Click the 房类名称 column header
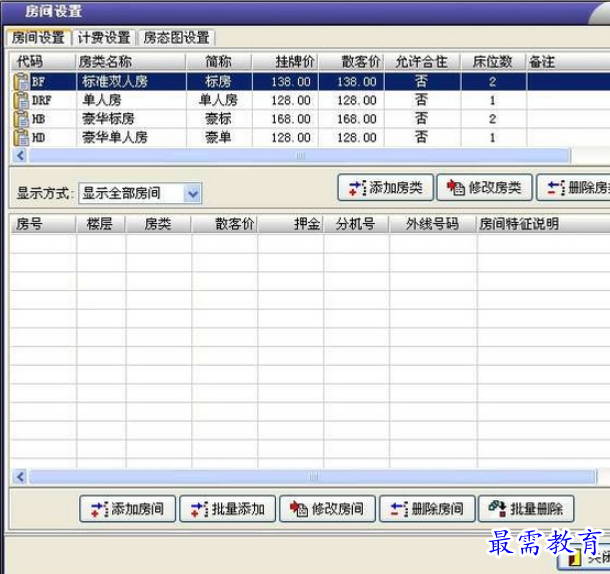The height and width of the screenshot is (574, 610). point(131,62)
